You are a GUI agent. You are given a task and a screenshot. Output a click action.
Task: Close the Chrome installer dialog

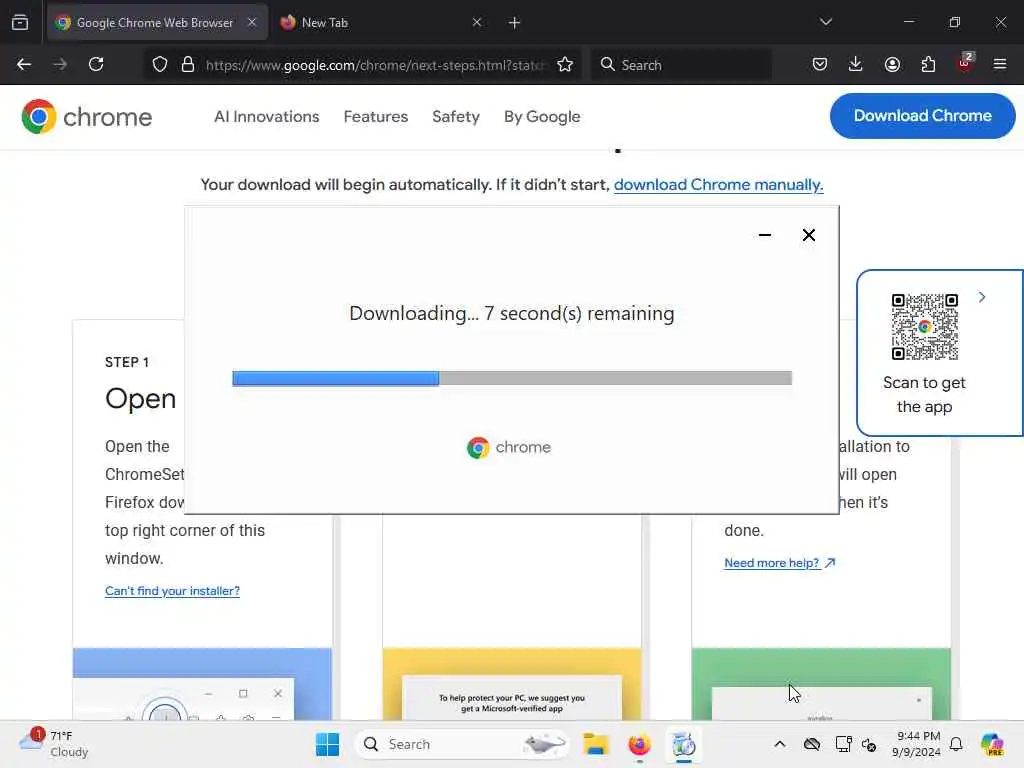(808, 235)
